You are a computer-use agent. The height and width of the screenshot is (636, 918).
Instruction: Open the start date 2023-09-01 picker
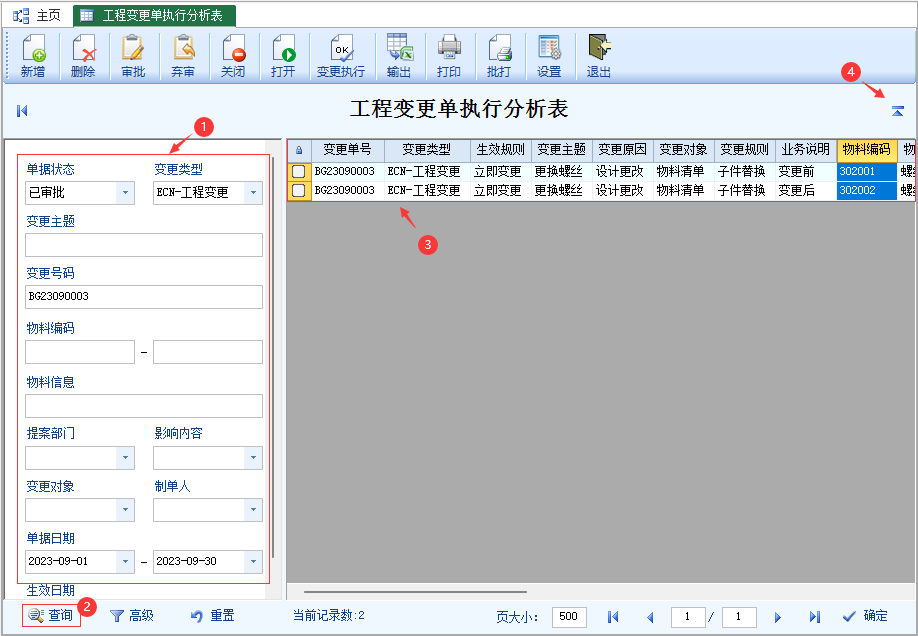coord(125,562)
